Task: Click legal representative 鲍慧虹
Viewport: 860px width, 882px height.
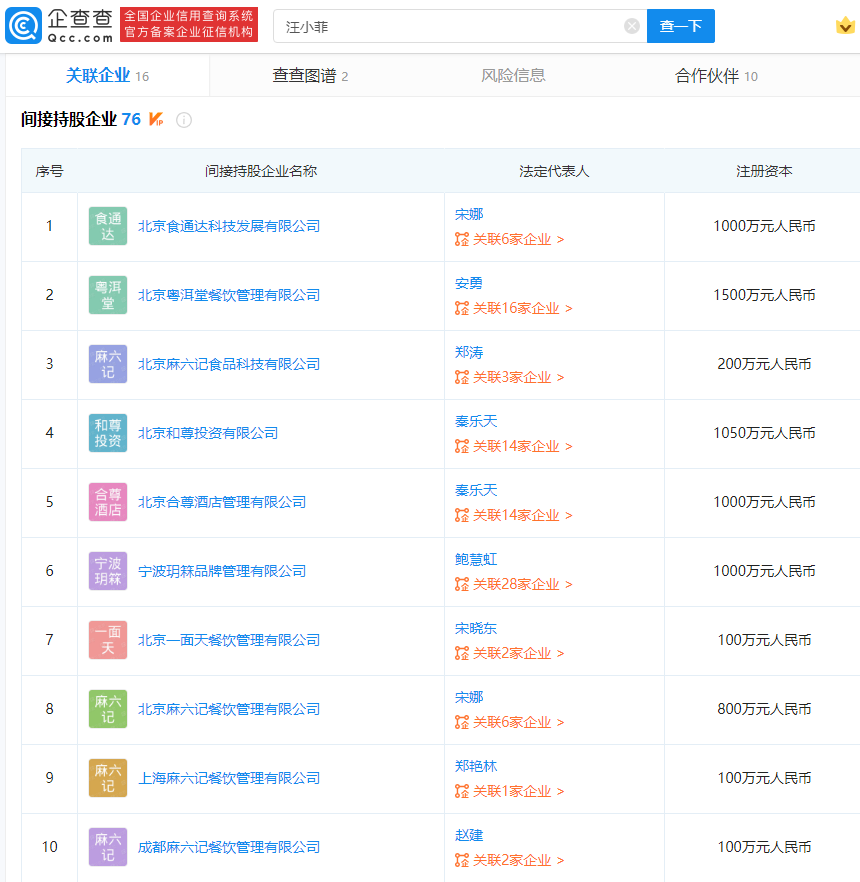Action: click(x=476, y=559)
